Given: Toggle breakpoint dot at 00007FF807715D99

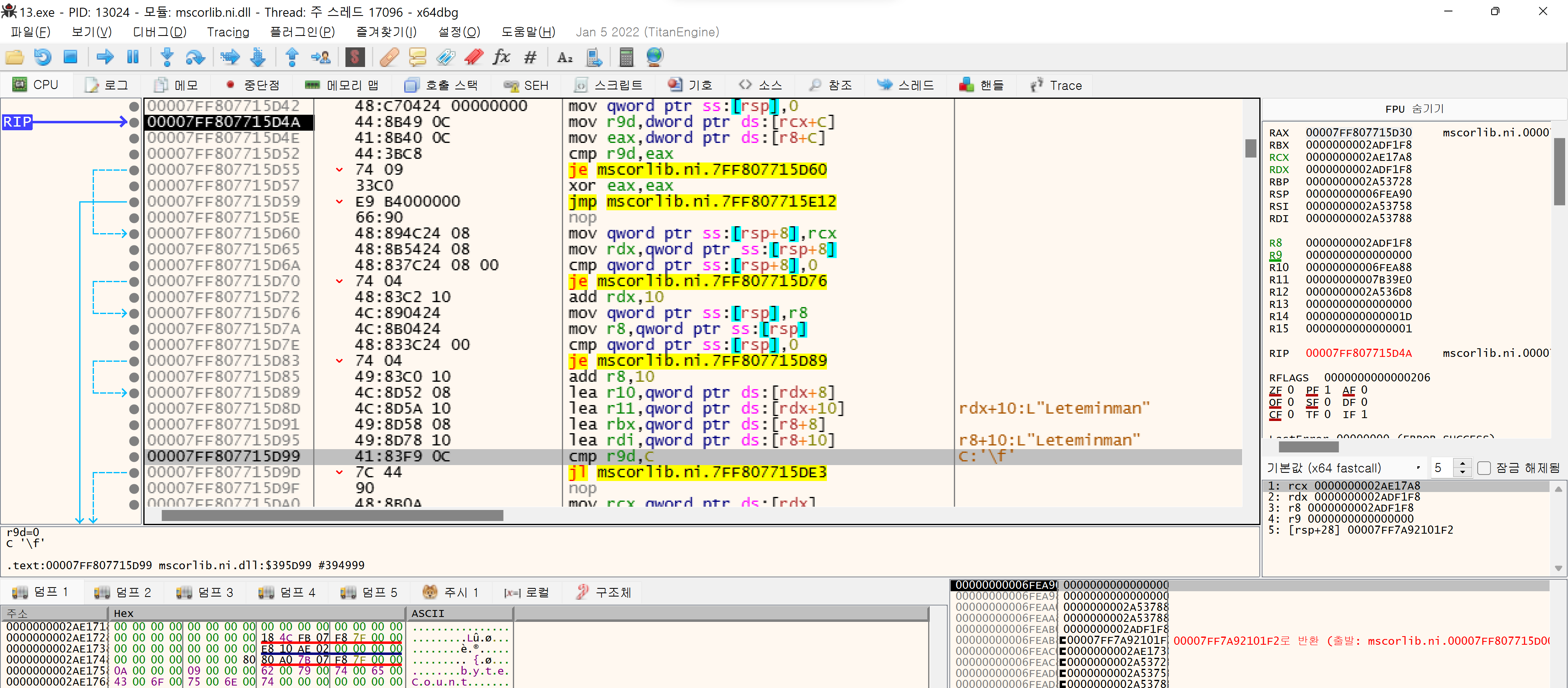Looking at the screenshot, I should (x=134, y=456).
